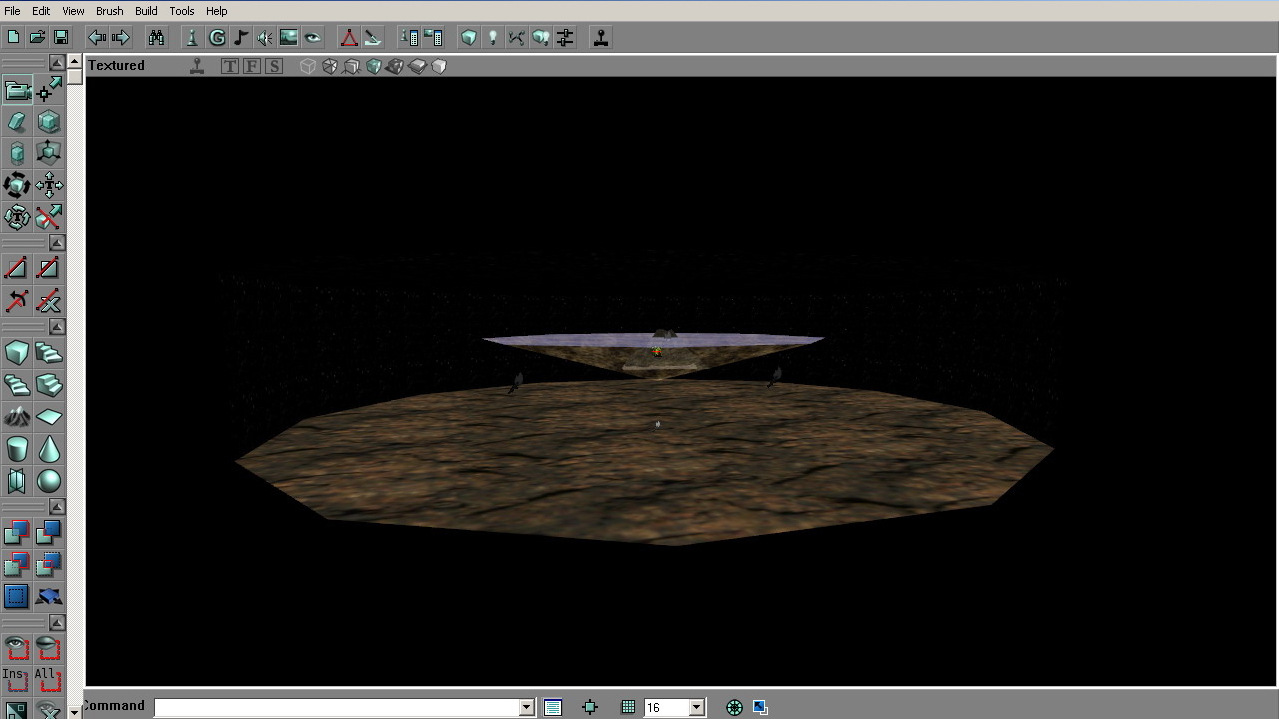
Task: Toggle realtime preview joystick in viewport
Action: (x=197, y=66)
